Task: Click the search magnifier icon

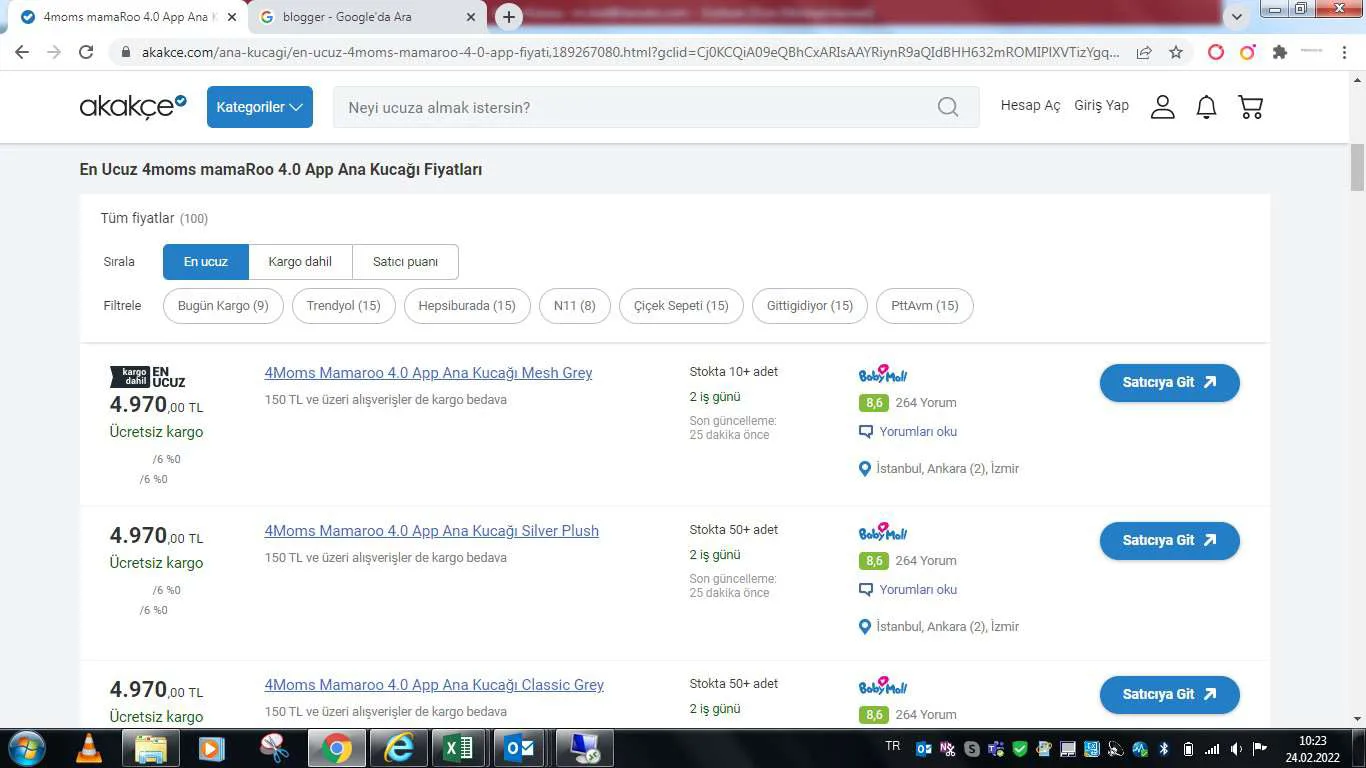Action: tap(948, 107)
